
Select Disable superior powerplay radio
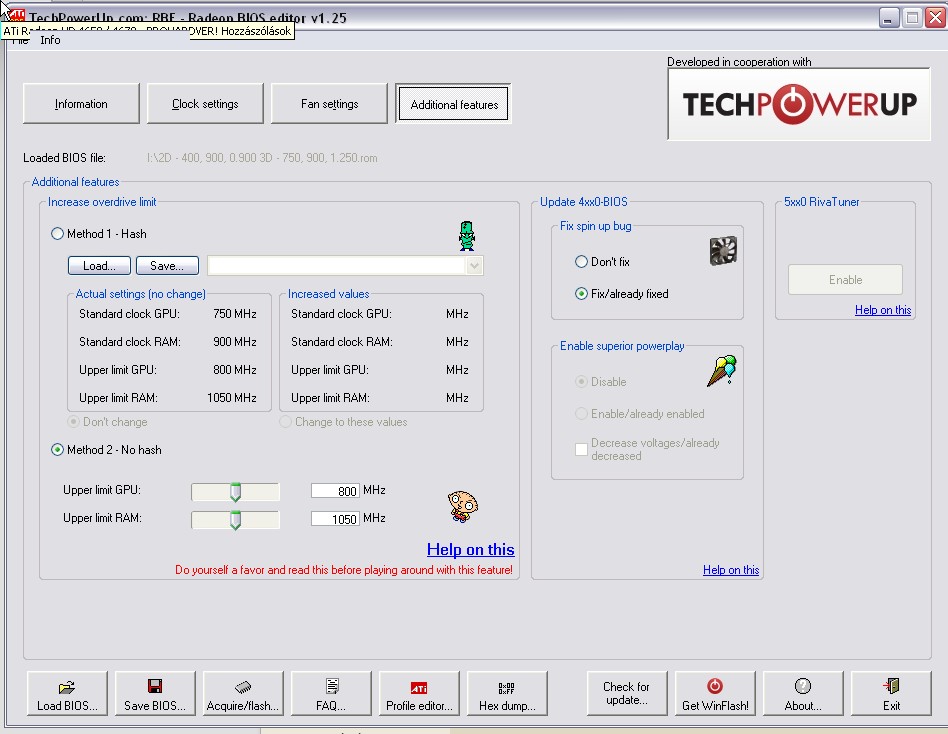(581, 382)
